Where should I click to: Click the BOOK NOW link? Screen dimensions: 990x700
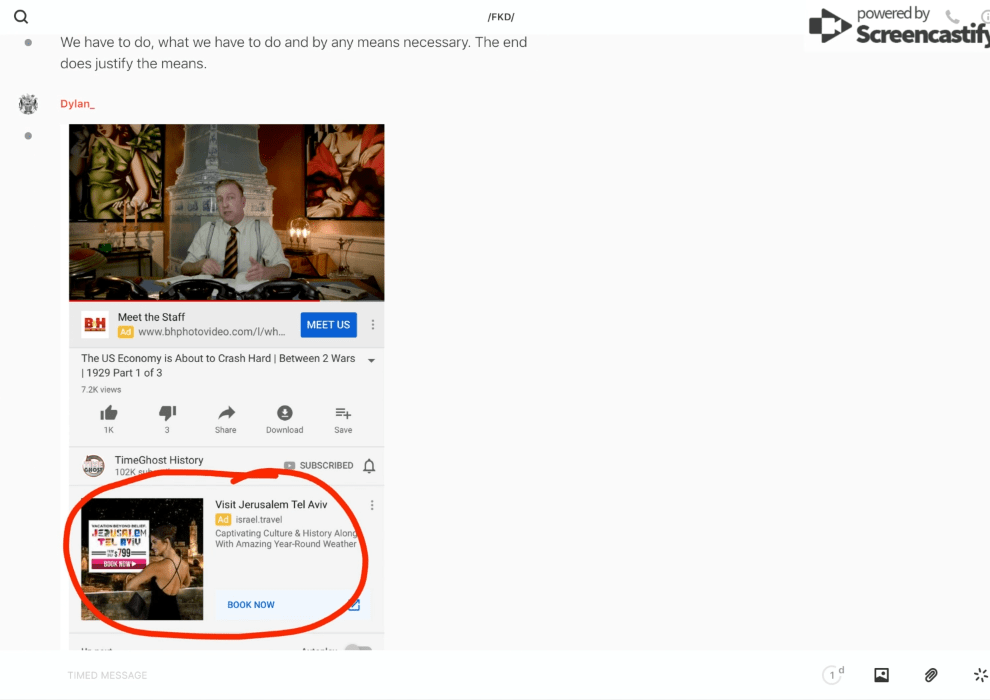coord(251,605)
